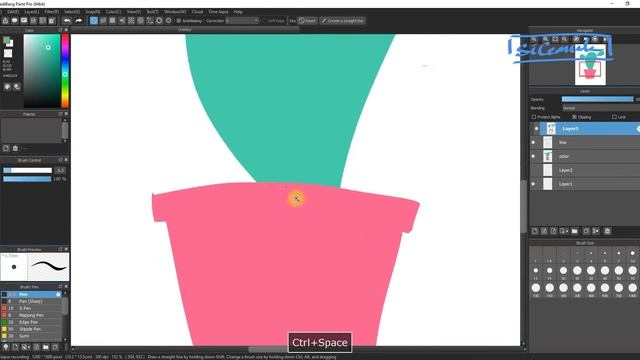Select the Pen (Sharp) brush
640x360 pixels.
31,301
